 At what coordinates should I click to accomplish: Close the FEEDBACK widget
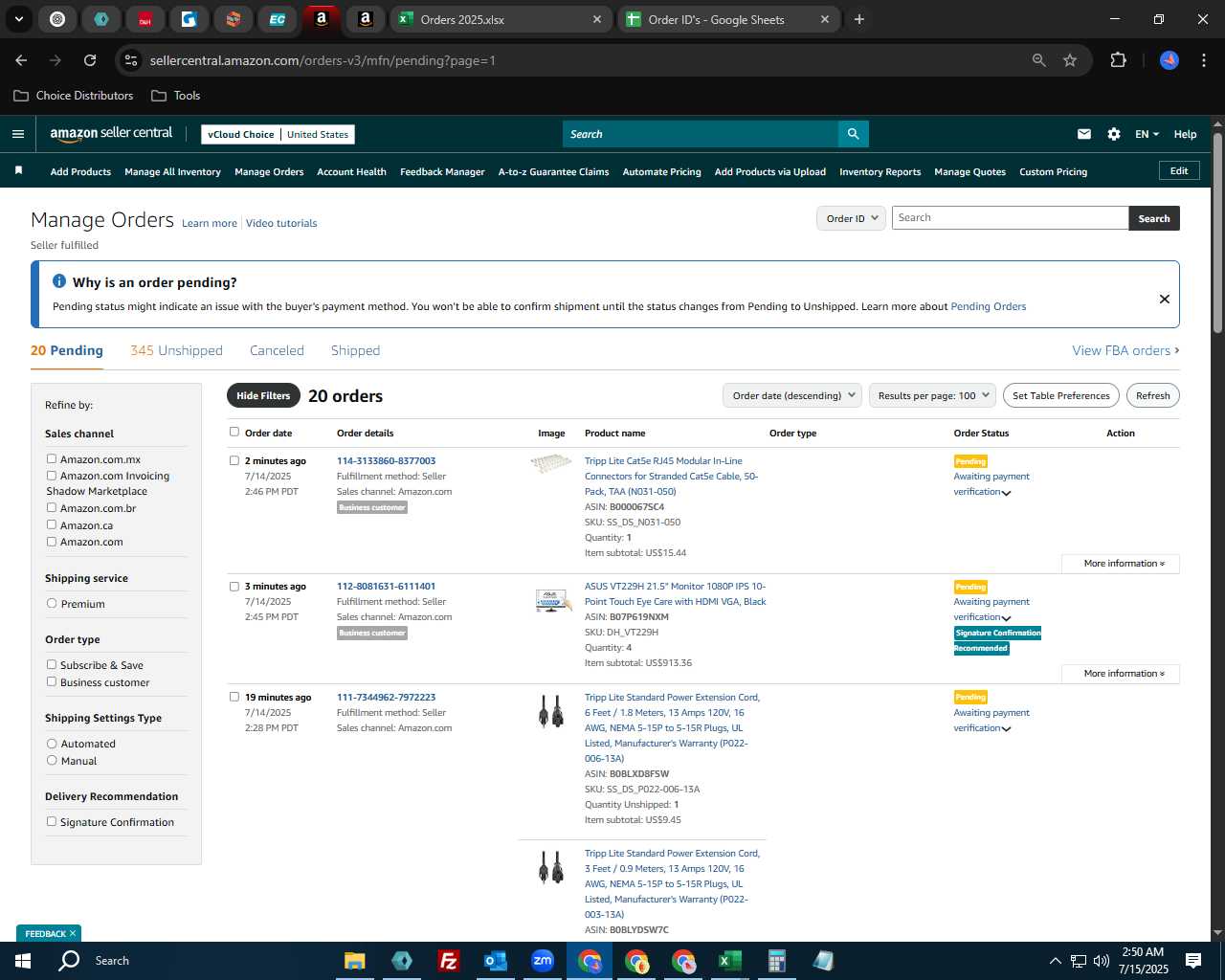[x=73, y=934]
